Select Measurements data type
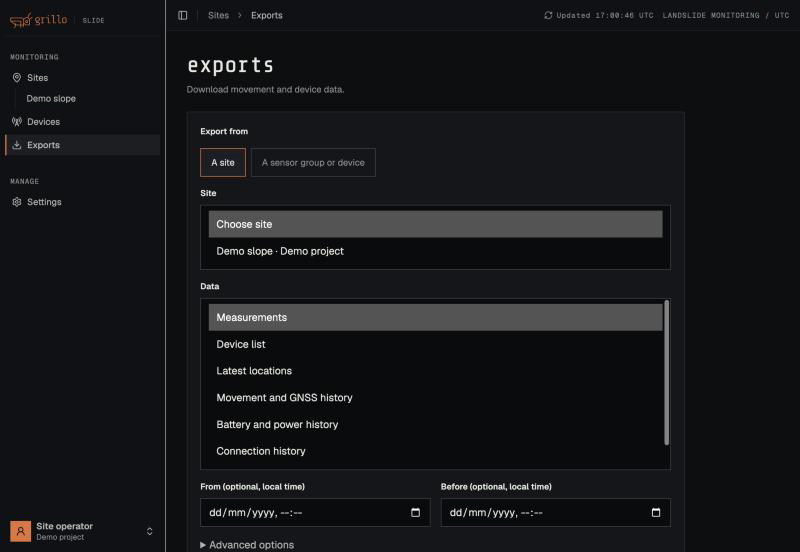Screen dimensions: 800x552 coord(435,317)
